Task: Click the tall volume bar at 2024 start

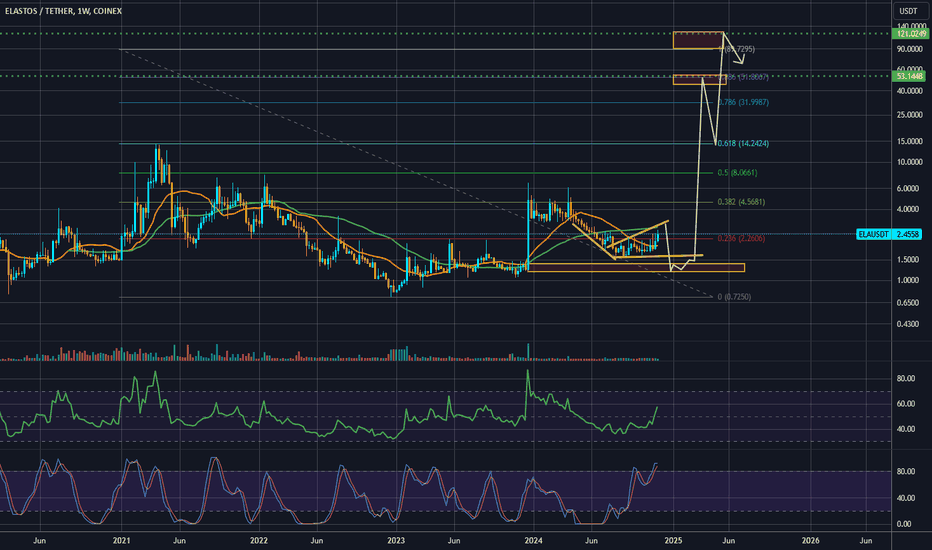Action: click(528, 351)
